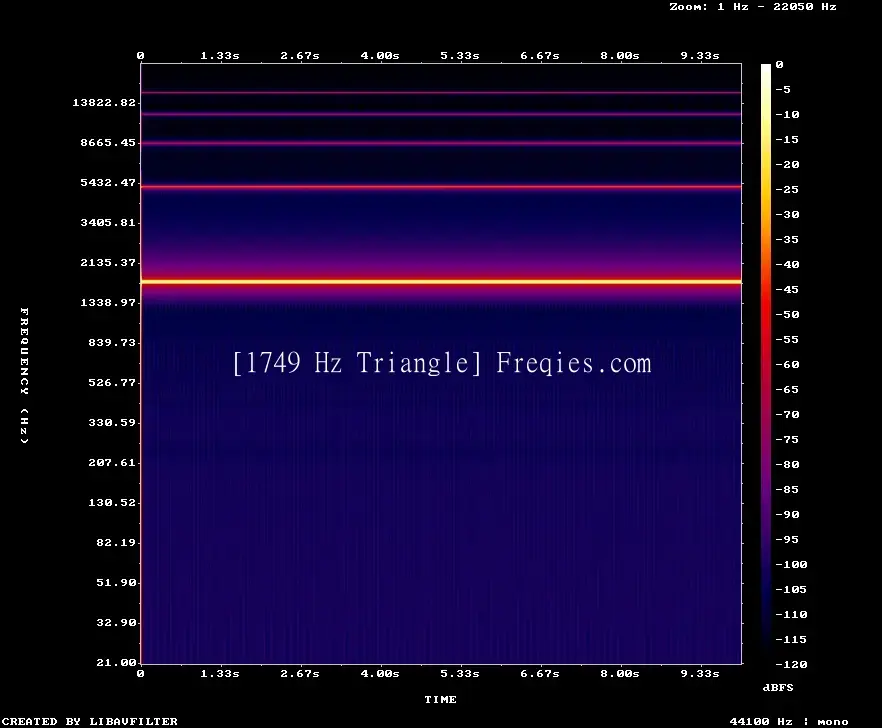
Task: Click the dBFS color gradient bar
Action: coord(766,364)
